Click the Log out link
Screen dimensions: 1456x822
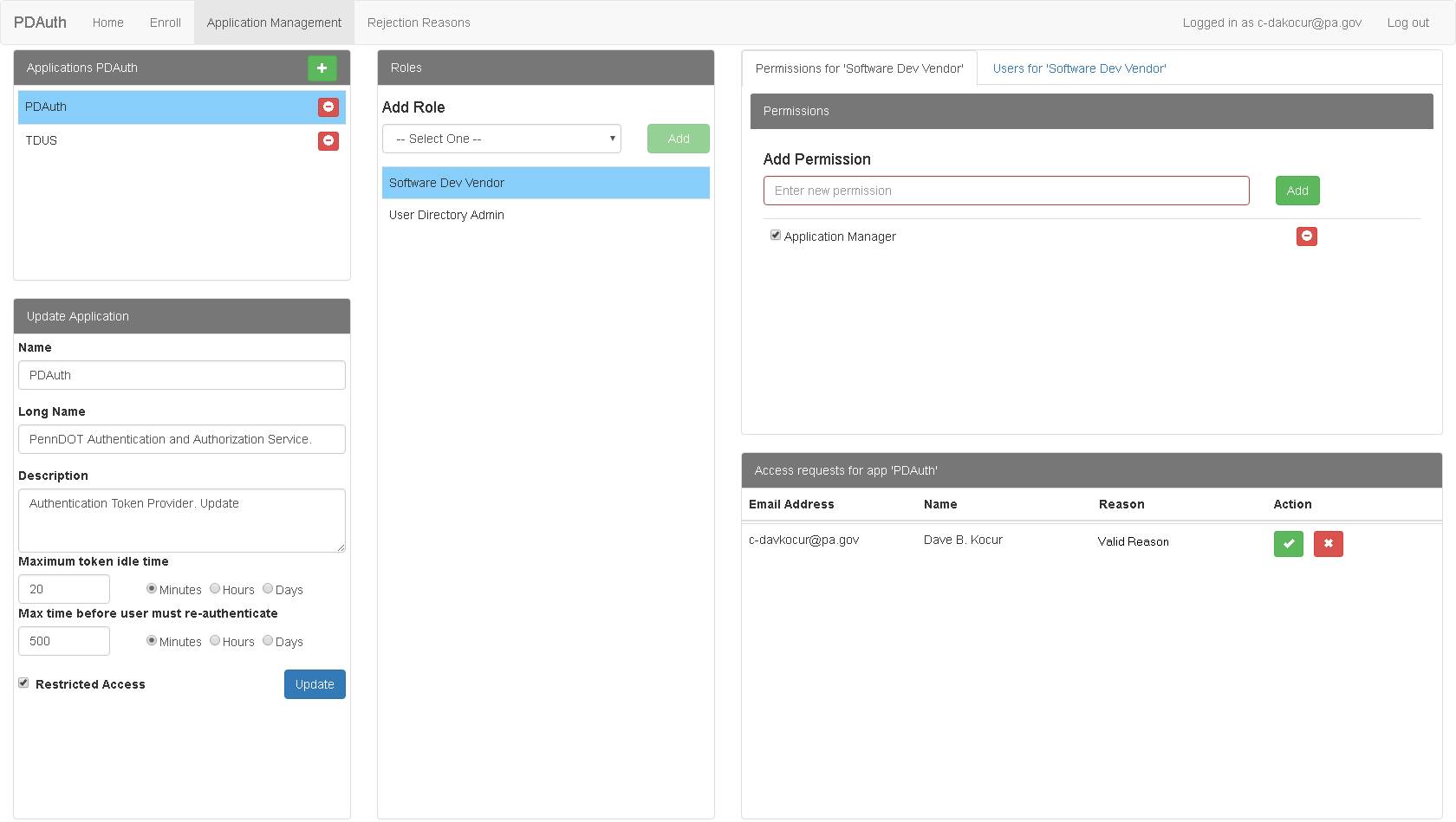coord(1407,23)
